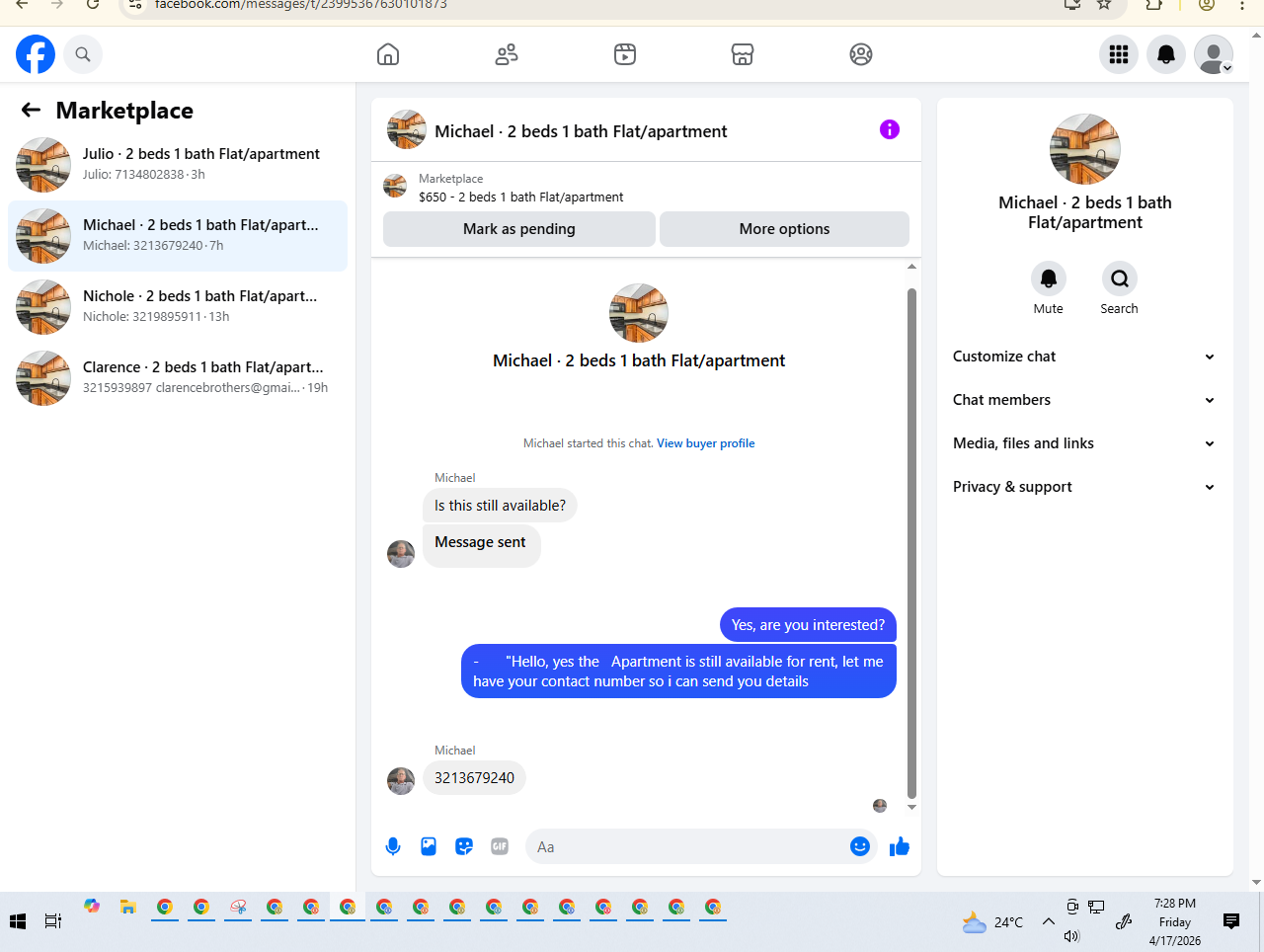The image size is (1264, 952).
Task: Click the message bubble 3213679240
Action: [x=474, y=778]
